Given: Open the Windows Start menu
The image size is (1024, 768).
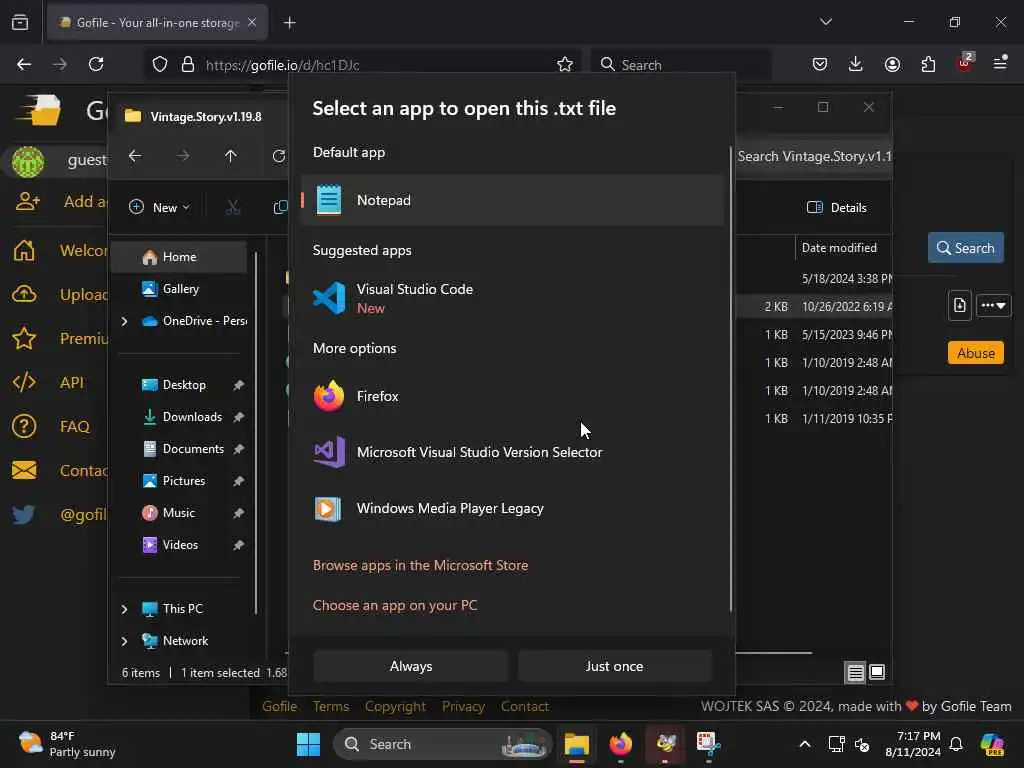Looking at the screenshot, I should (x=308, y=744).
